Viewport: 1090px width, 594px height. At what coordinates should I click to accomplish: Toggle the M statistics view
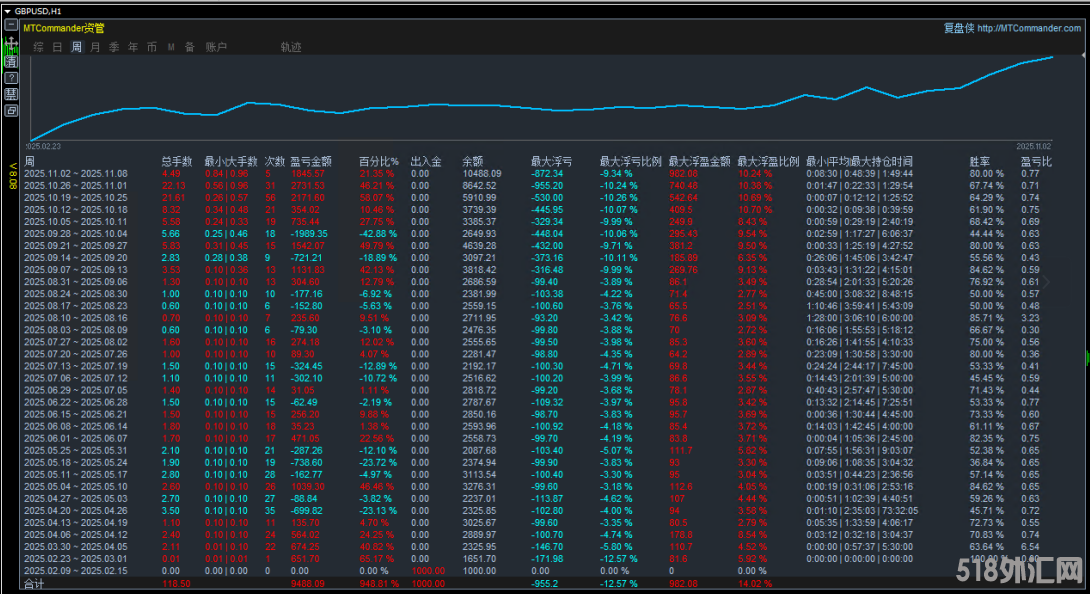click(170, 47)
